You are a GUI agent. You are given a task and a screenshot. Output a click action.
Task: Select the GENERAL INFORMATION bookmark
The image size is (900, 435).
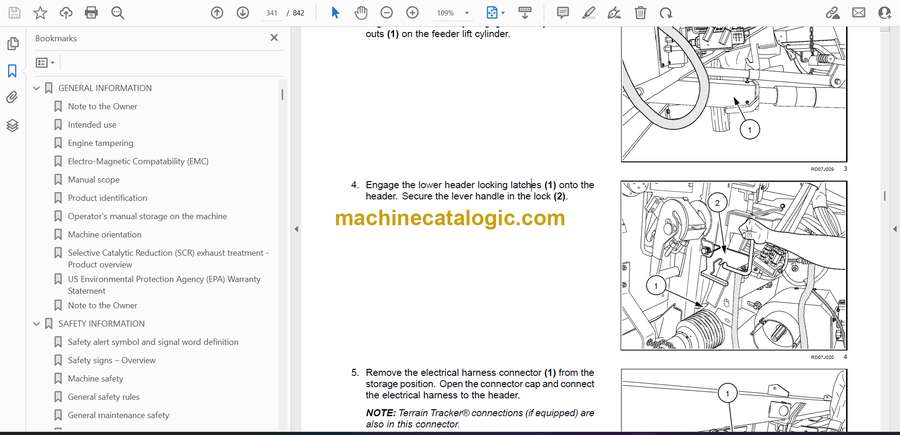[x=105, y=88]
